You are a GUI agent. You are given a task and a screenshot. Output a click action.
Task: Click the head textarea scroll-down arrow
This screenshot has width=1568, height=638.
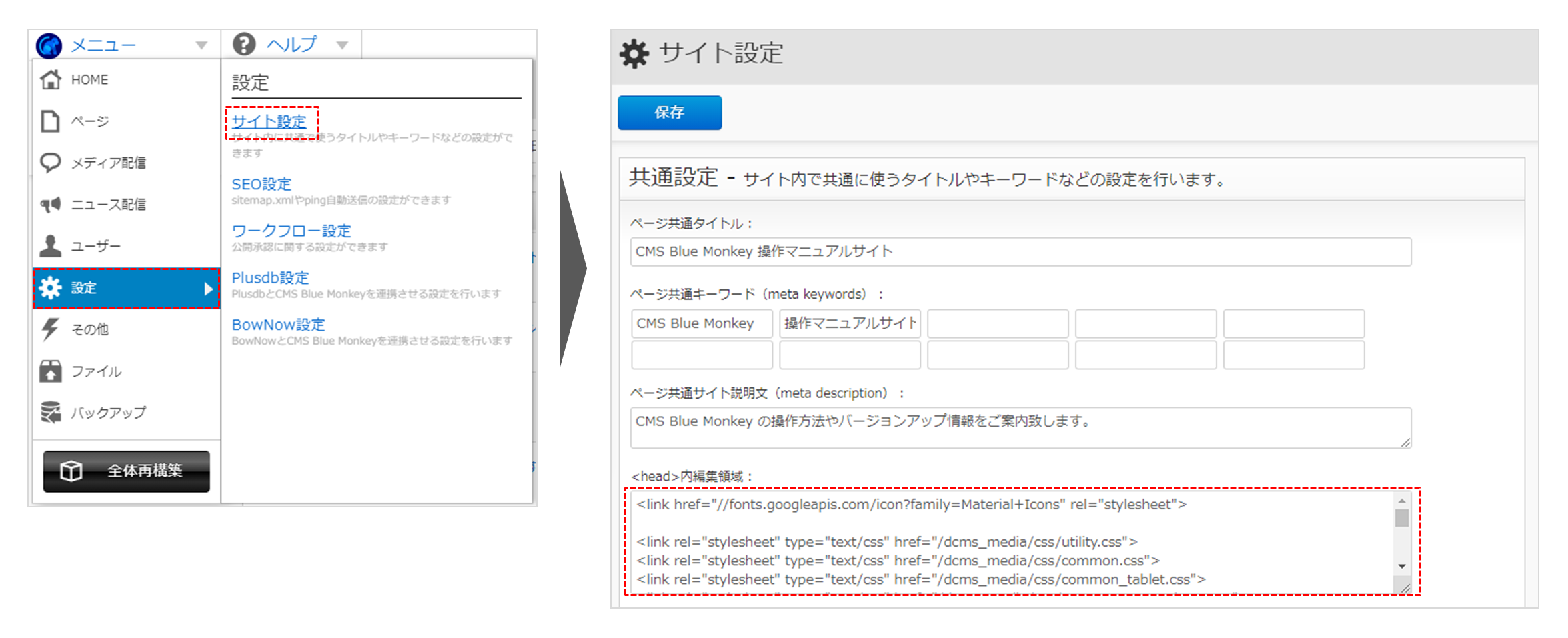pos(1402,567)
